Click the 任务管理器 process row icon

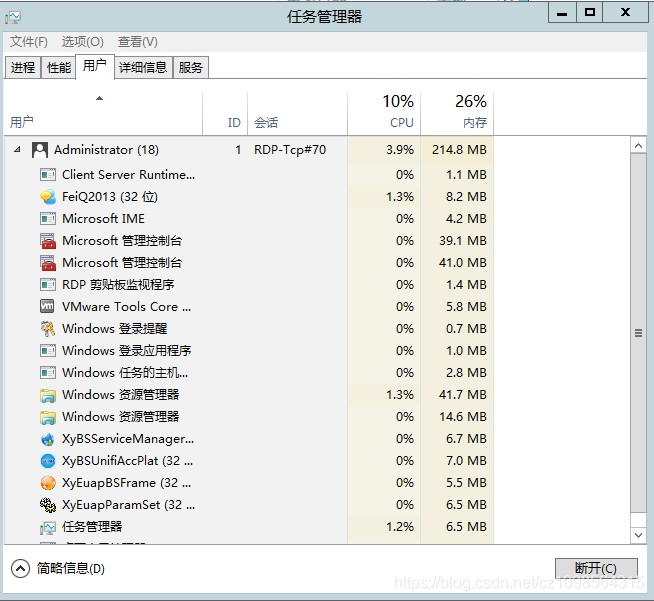click(48, 528)
